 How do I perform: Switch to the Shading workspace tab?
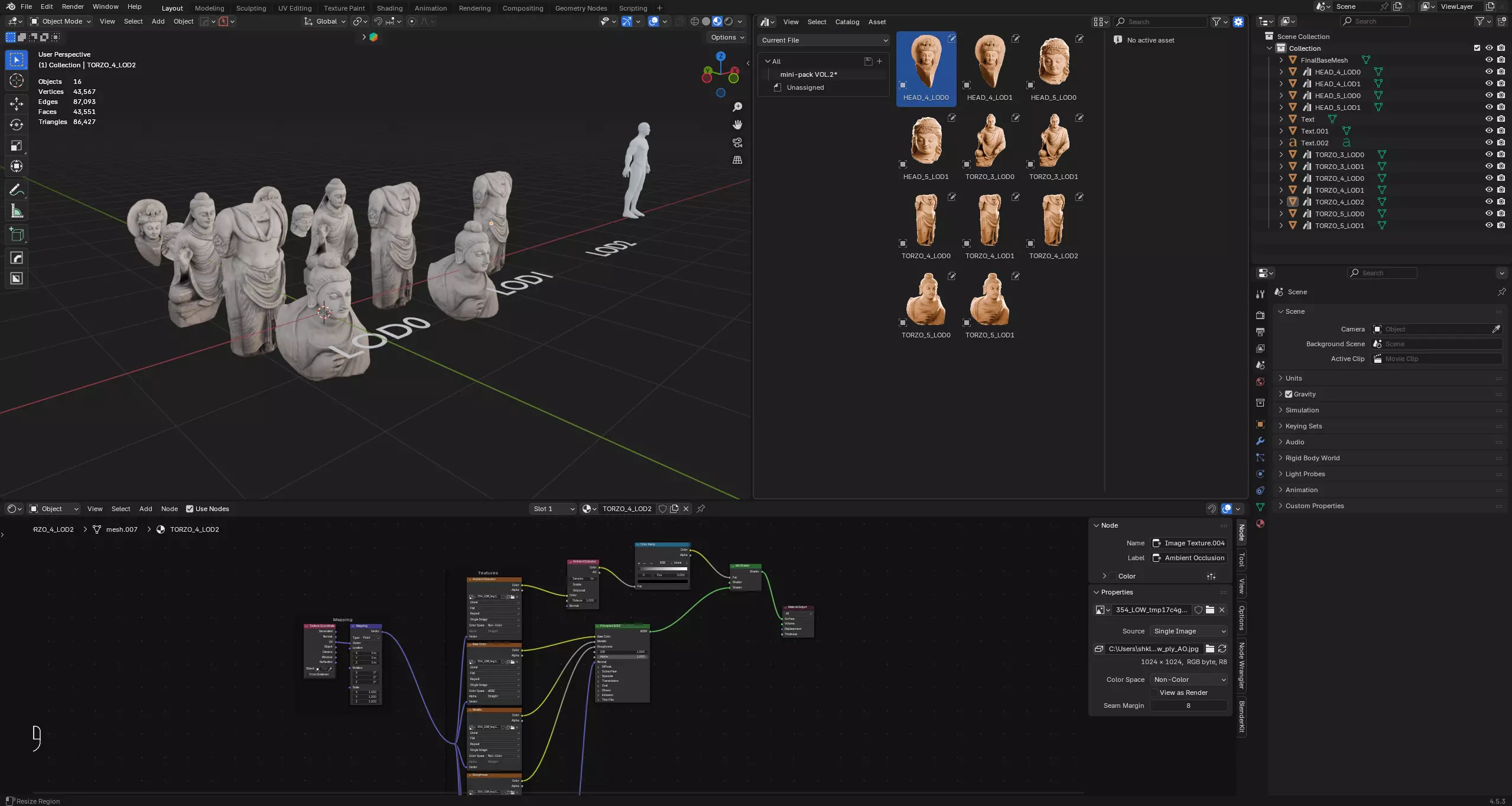pyautogui.click(x=389, y=8)
